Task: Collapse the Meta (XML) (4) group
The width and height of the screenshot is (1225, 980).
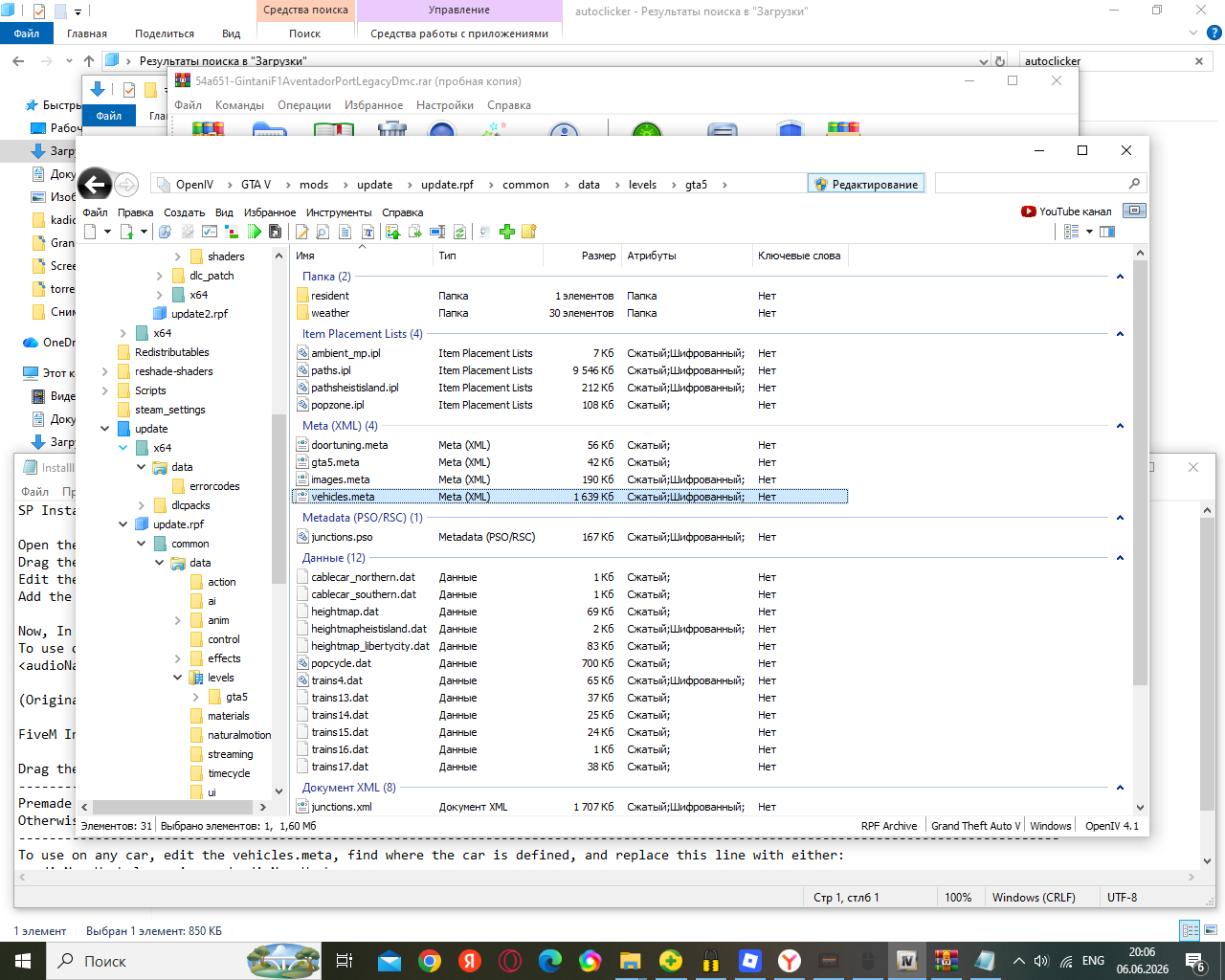Action: (1120, 426)
